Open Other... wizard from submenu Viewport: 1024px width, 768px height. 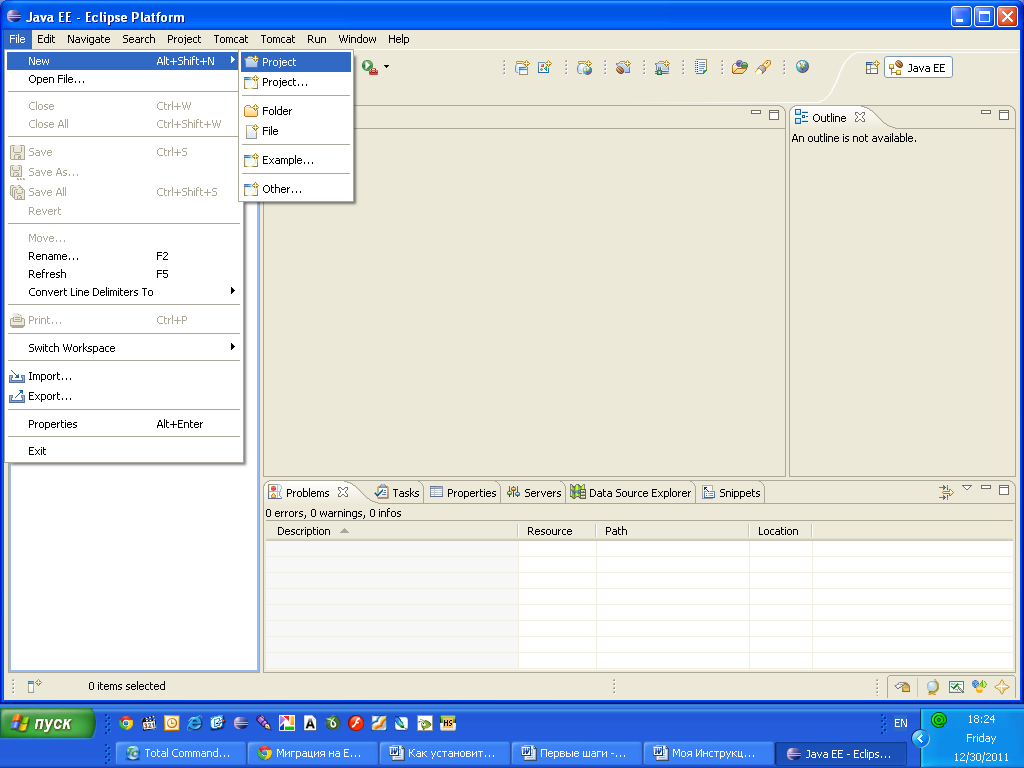click(296, 189)
